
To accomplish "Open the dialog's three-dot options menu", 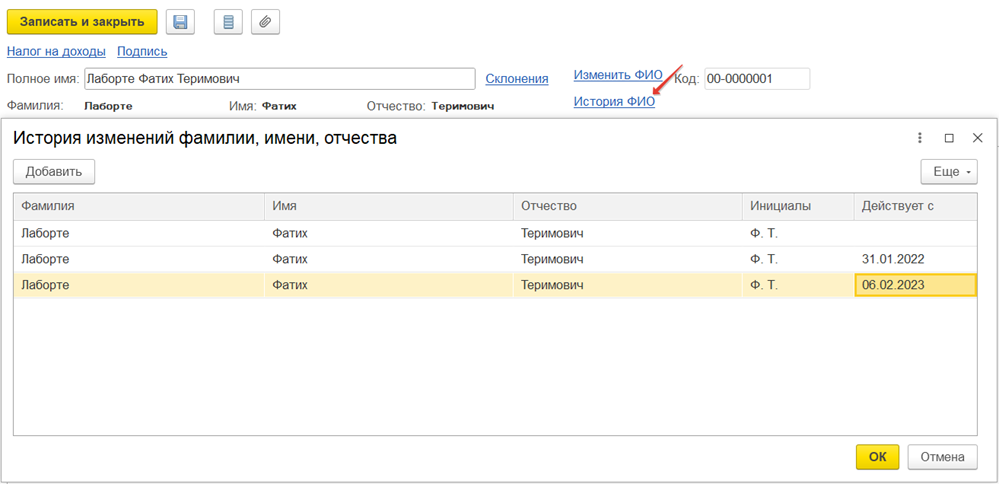I will (x=920, y=138).
